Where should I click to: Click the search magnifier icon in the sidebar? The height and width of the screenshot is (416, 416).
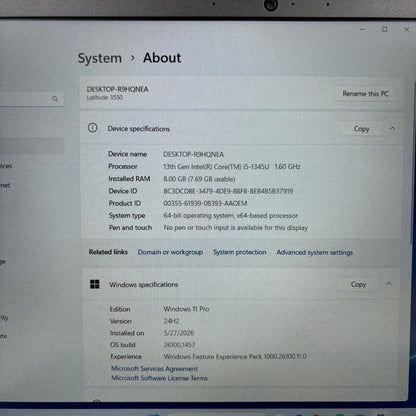[x=55, y=99]
